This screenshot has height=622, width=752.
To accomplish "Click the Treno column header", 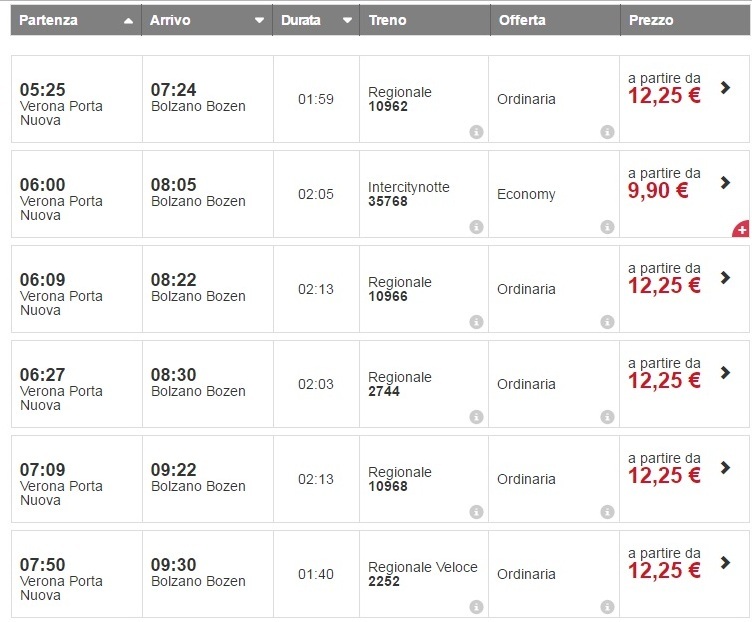I will (387, 20).
